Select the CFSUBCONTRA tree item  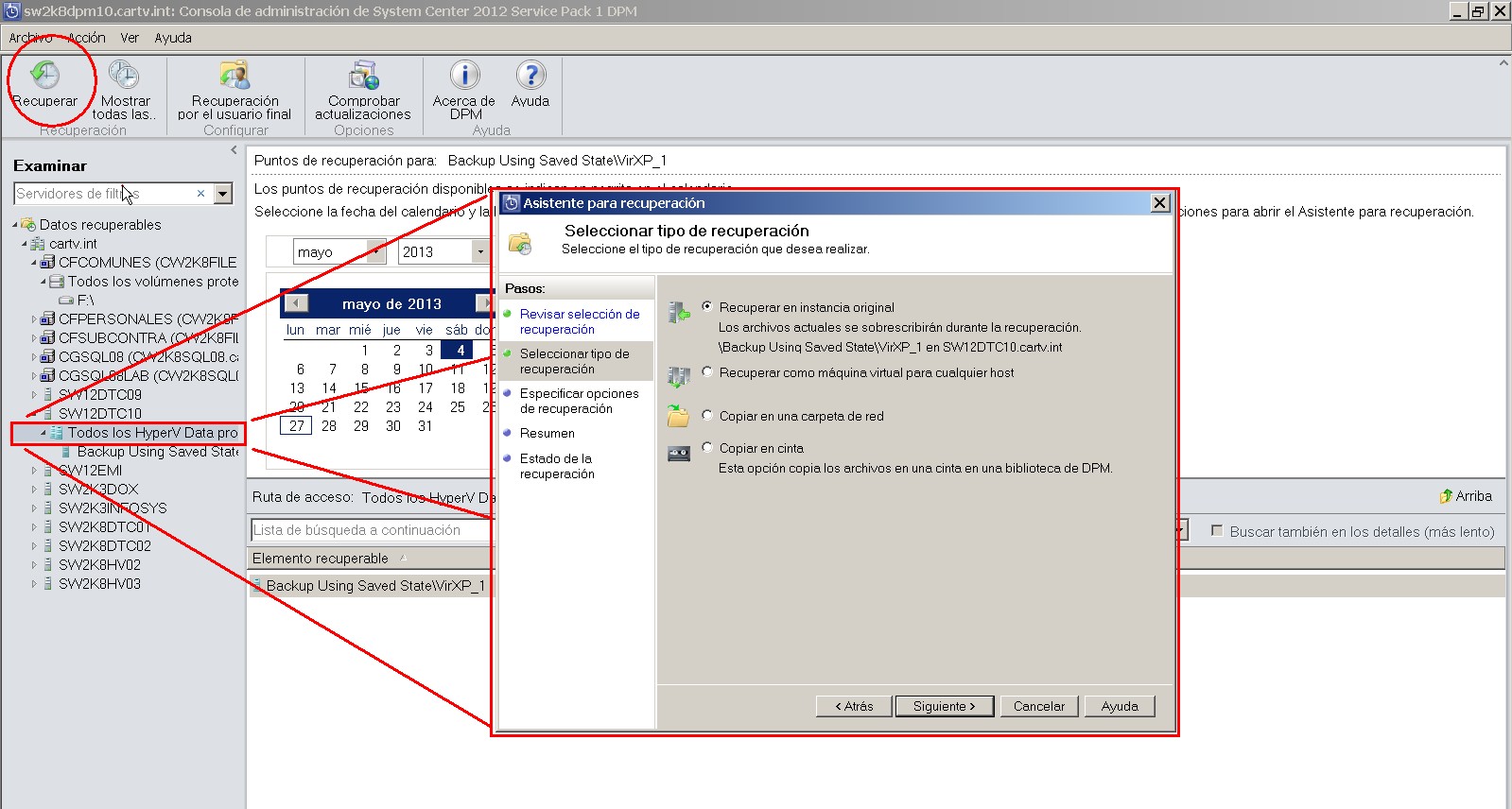coord(148,338)
